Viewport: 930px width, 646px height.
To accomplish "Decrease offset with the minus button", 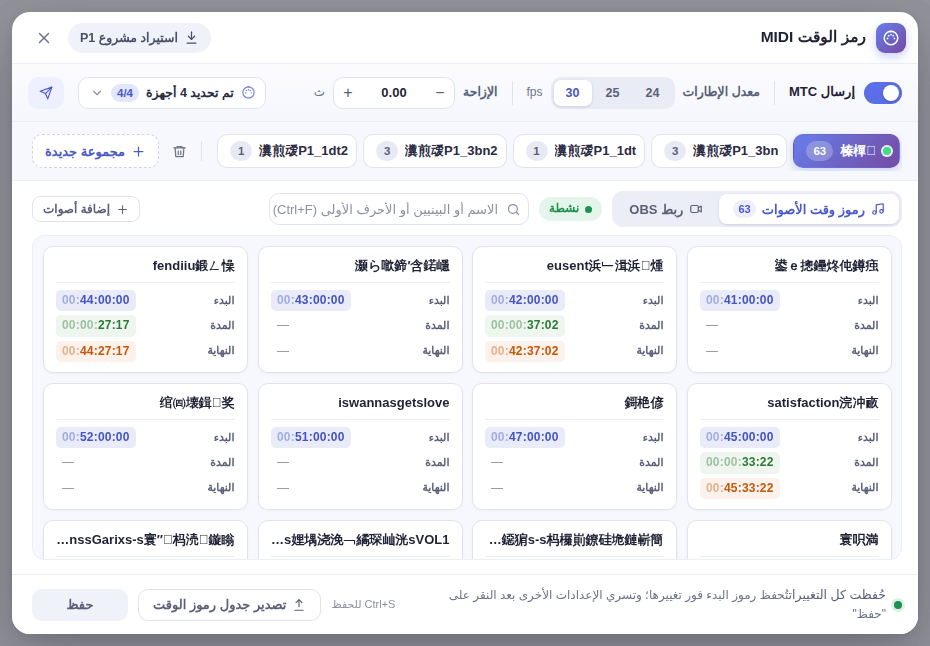I will click(x=440, y=93).
